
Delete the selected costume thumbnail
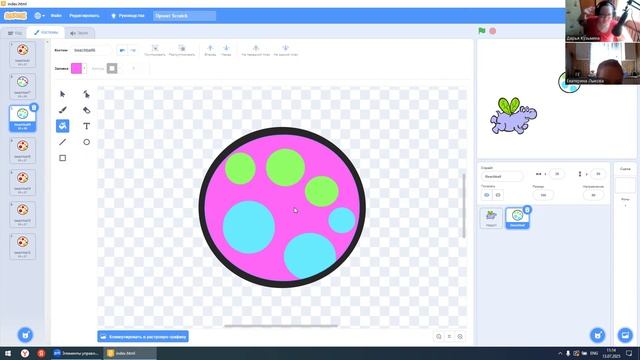pyautogui.click(x=34, y=107)
